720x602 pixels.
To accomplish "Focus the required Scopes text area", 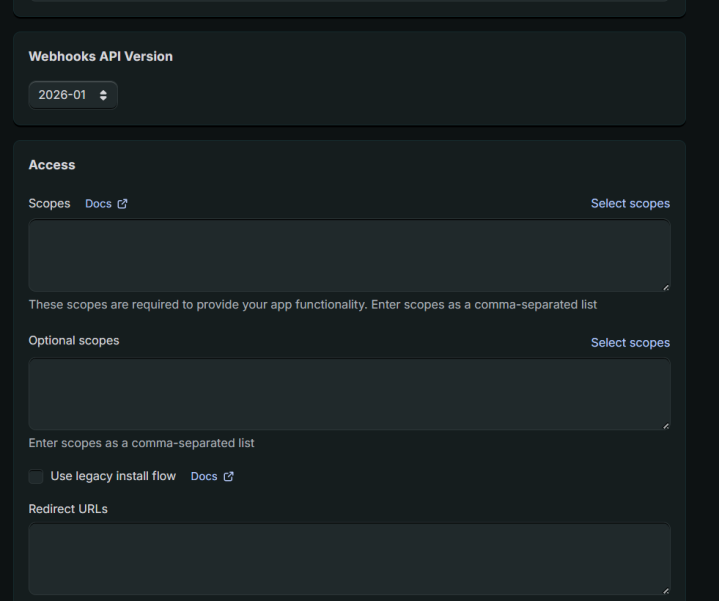I will 349,256.
